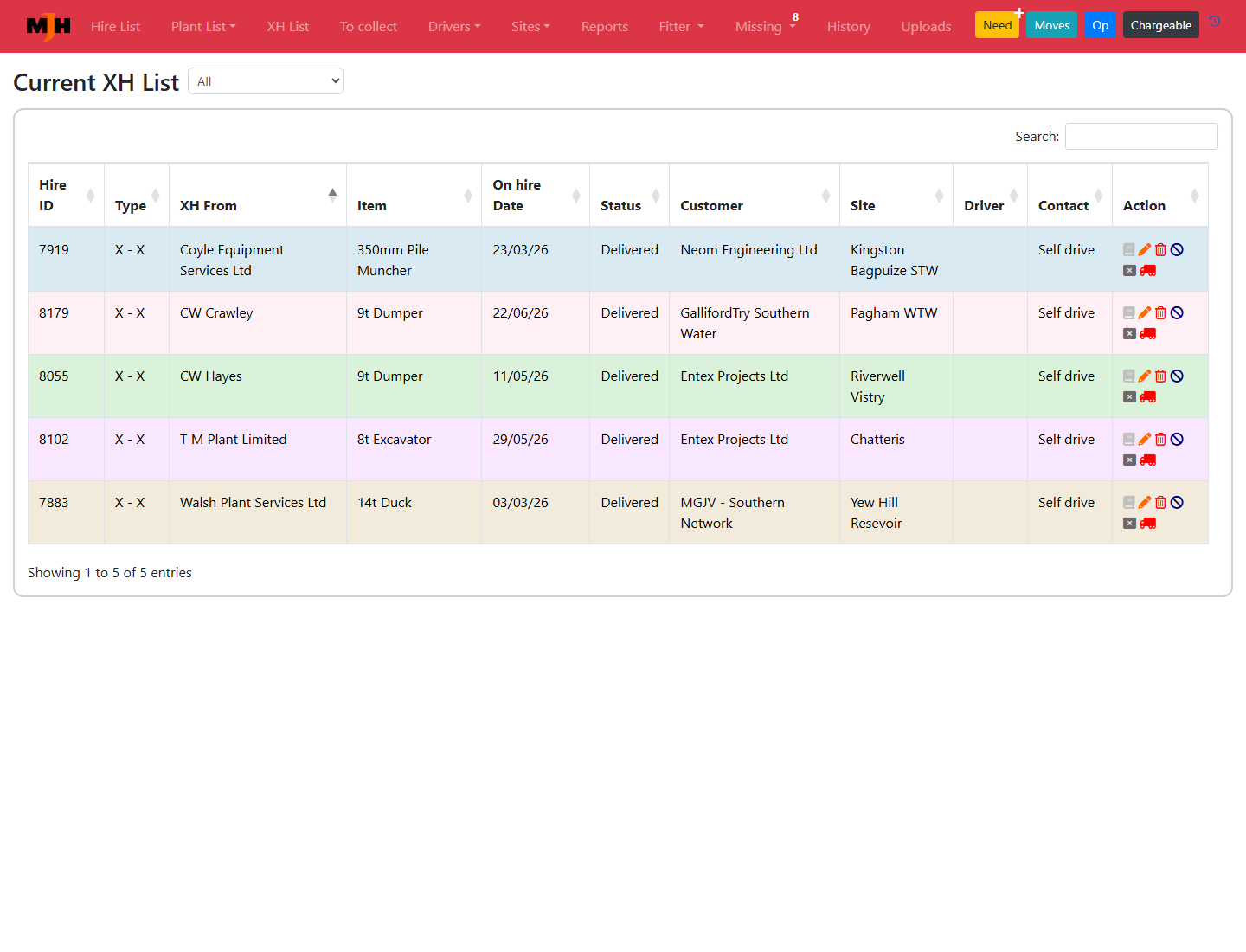Image resolution: width=1246 pixels, height=952 pixels.
Task: Click the grey X square icon for hire 7883
Action: pyautogui.click(x=1129, y=523)
